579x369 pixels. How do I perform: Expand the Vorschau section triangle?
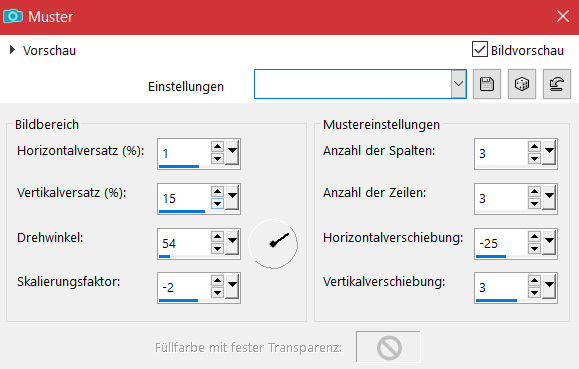(x=12, y=49)
